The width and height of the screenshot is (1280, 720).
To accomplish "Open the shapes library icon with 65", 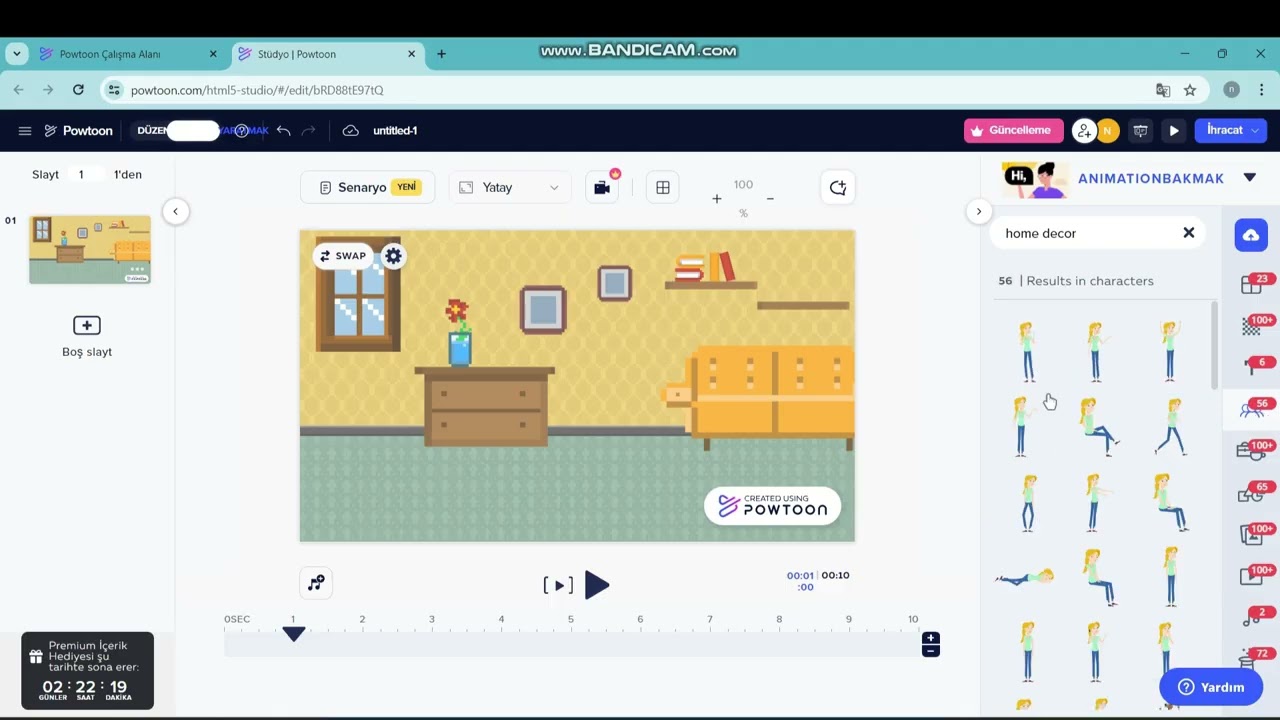I will pos(1252,492).
